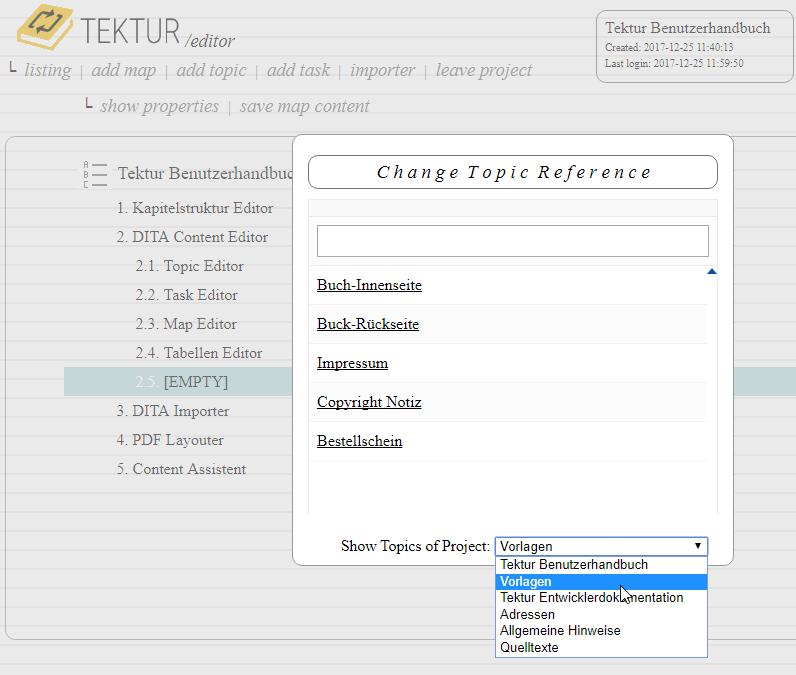Screen dimensions: 796x675
Task: Open the Buch-Innenseite topic link
Action: [369, 286]
